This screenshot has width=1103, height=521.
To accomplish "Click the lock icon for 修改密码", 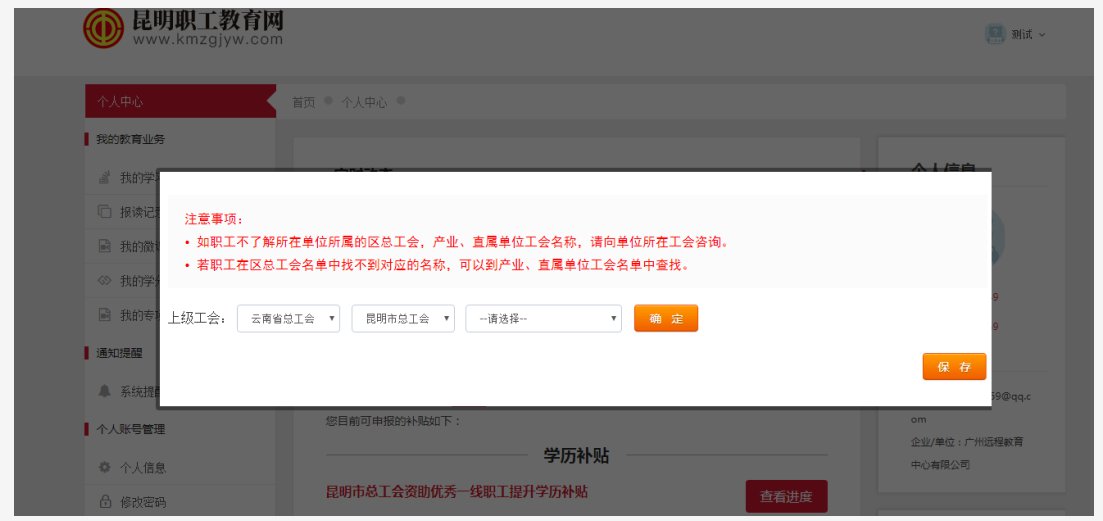I will [104, 501].
